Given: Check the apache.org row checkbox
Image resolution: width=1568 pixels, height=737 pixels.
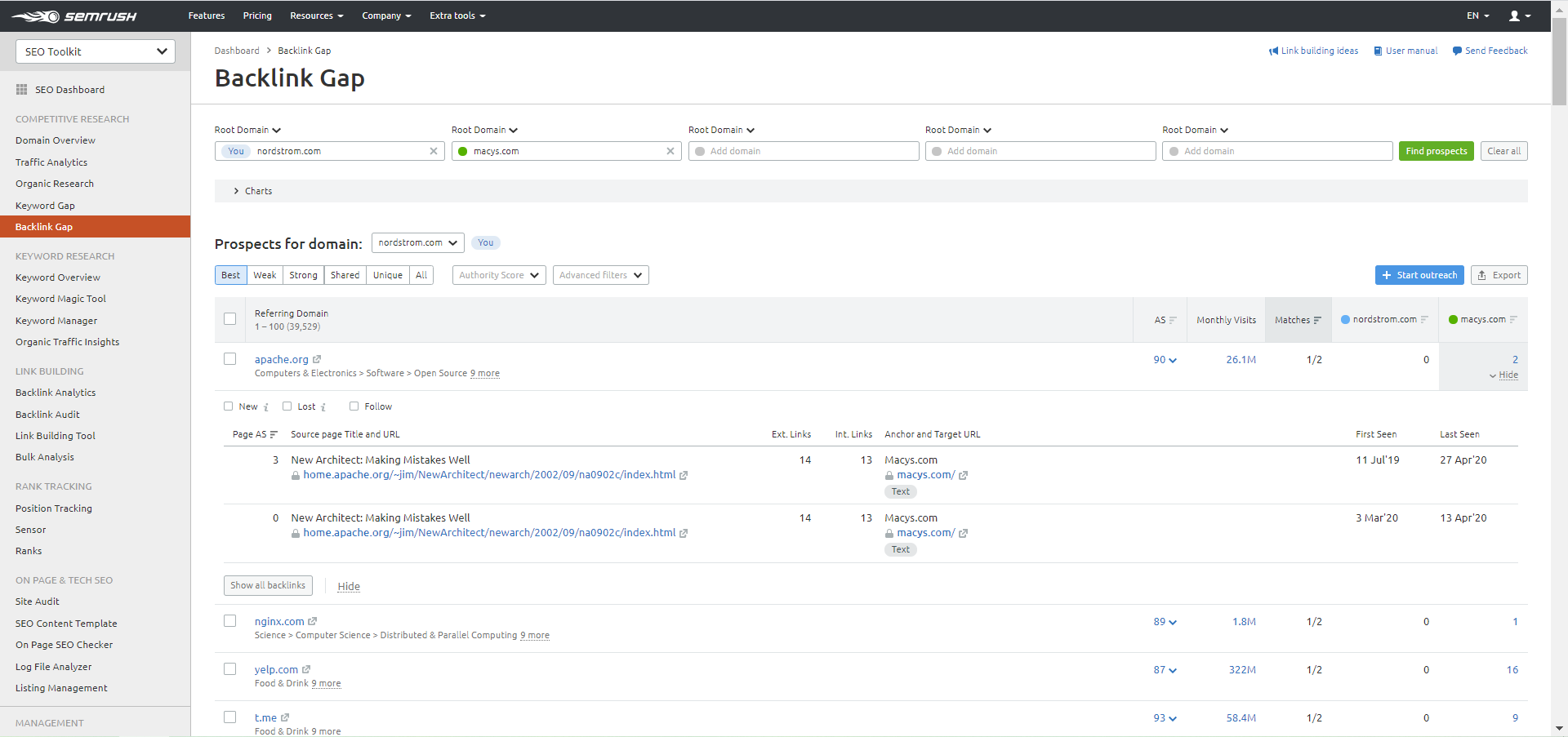Looking at the screenshot, I should tap(230, 359).
